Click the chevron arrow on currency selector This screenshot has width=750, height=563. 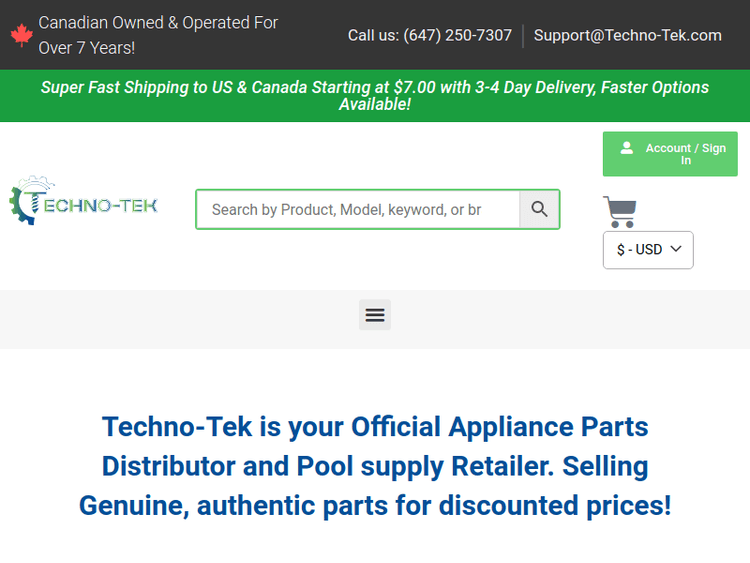[676, 249]
